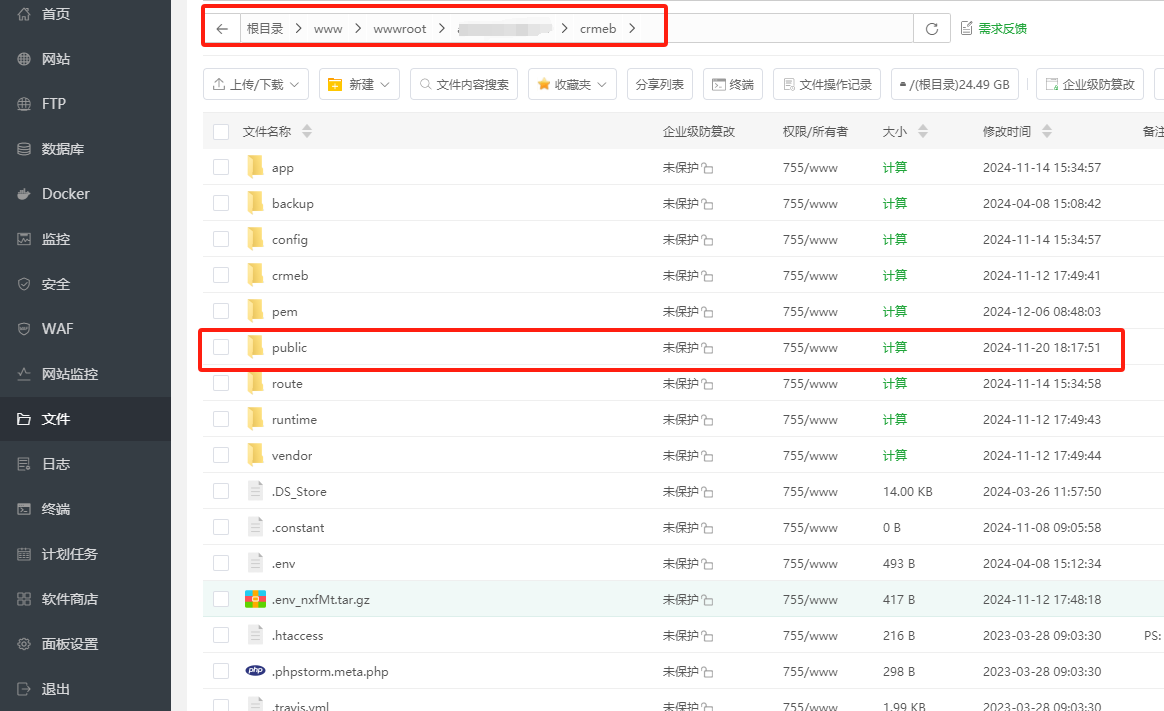
Task: Click the .env_nxfMt.tar.gz archive icon
Action: click(x=255, y=600)
